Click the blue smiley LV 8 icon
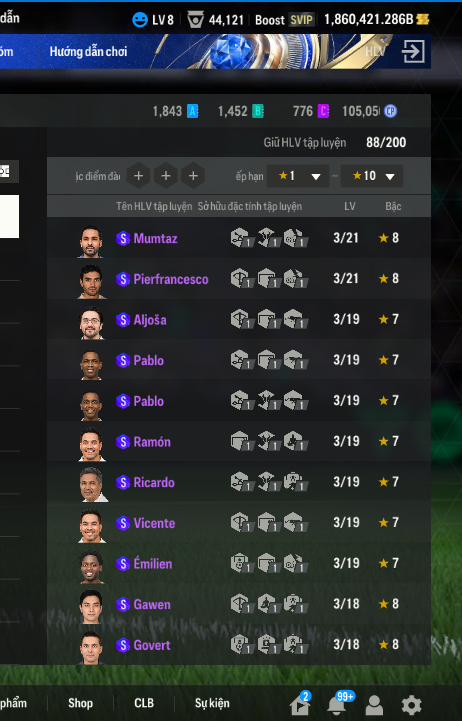 click(x=140, y=20)
